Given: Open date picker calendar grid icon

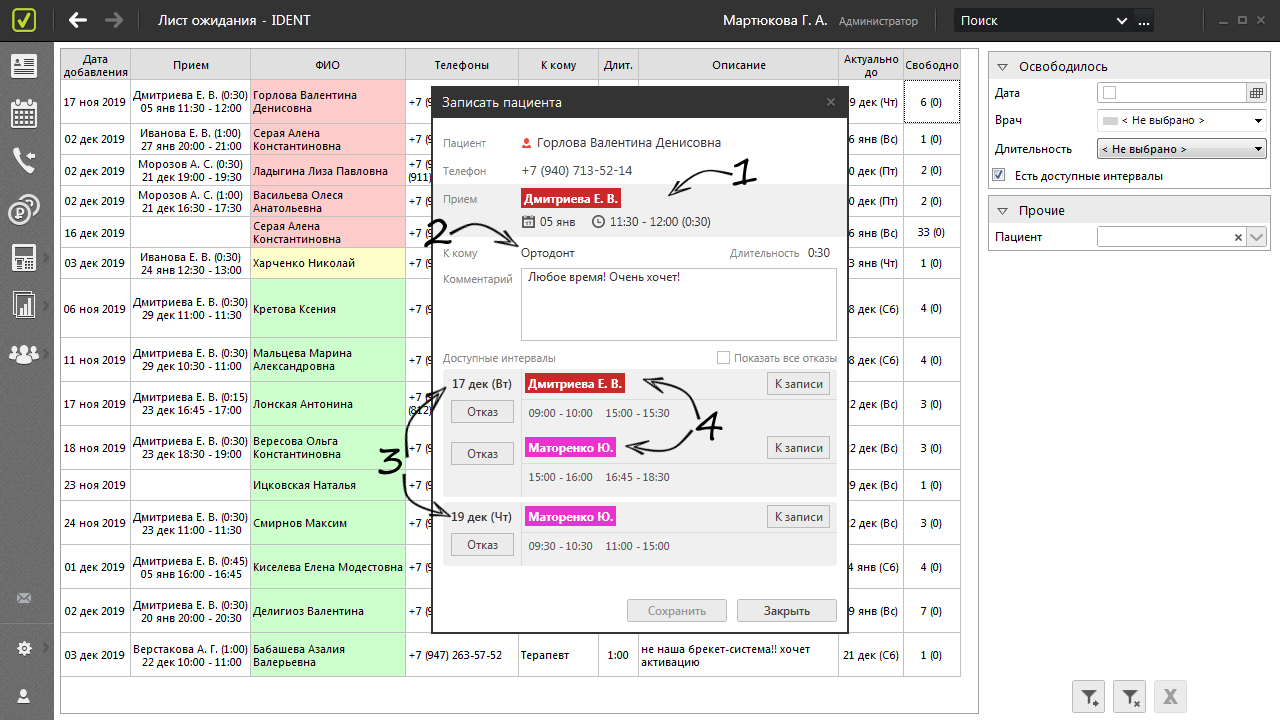Looking at the screenshot, I should (x=1257, y=93).
